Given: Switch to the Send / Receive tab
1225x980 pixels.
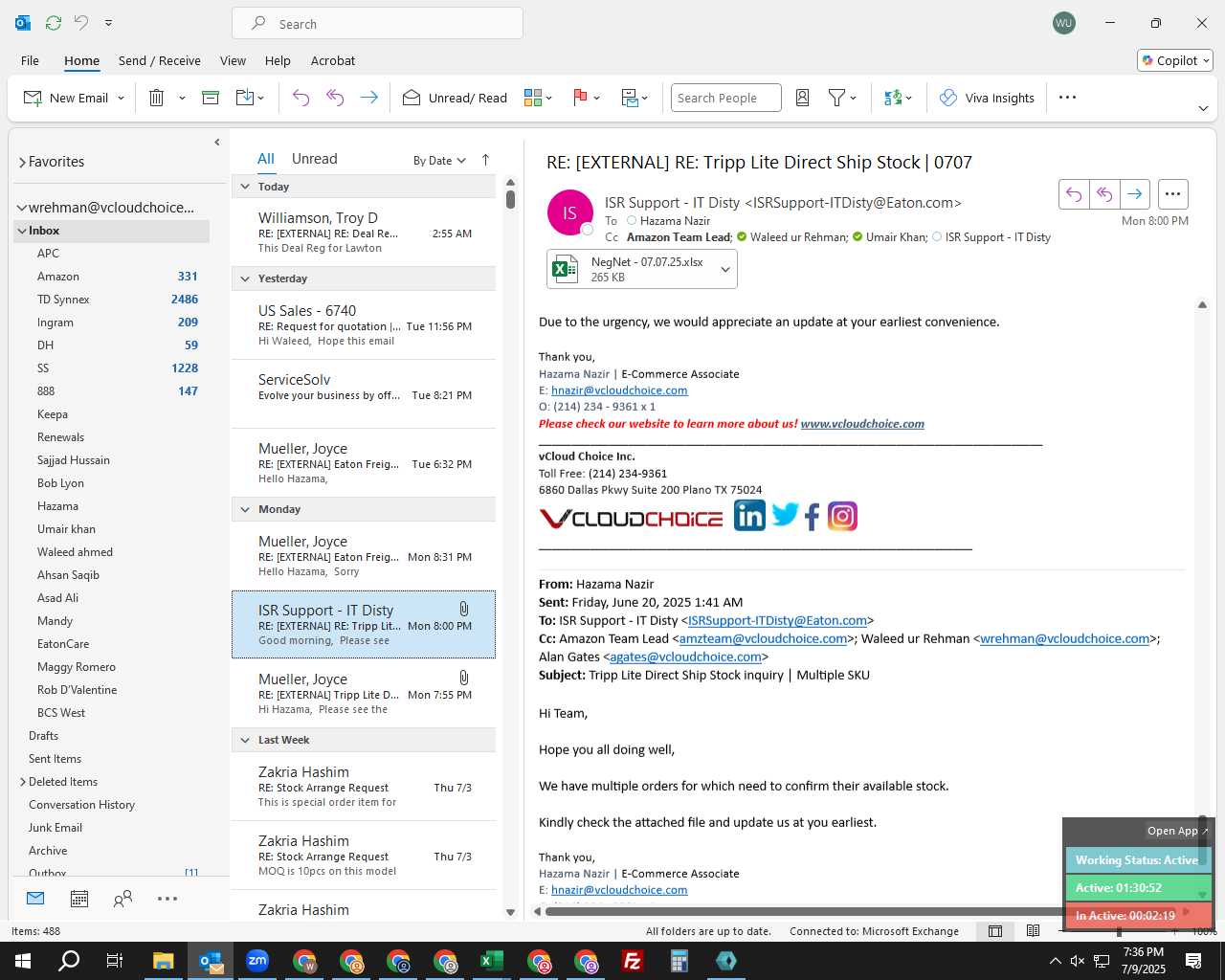Looking at the screenshot, I should coord(160,60).
